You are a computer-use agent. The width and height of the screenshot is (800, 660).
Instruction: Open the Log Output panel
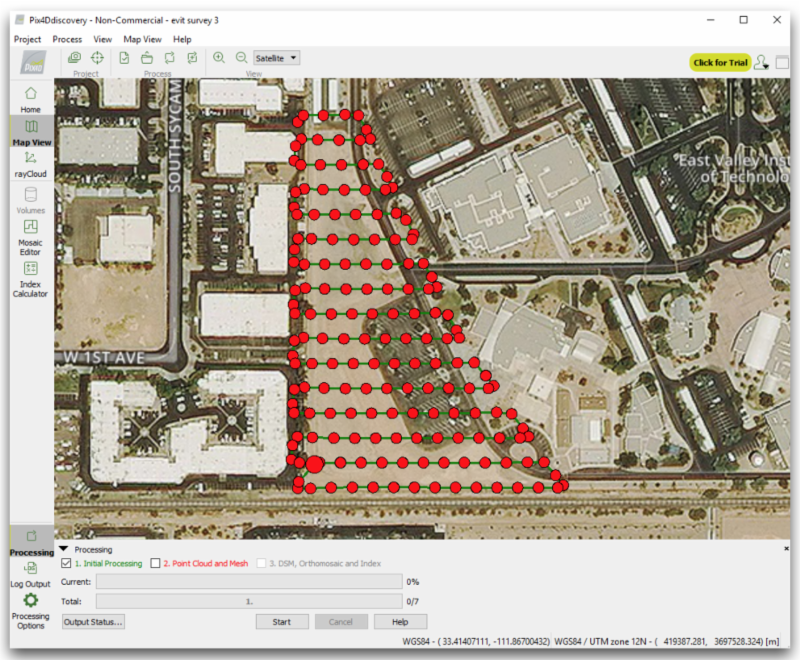(x=31, y=573)
